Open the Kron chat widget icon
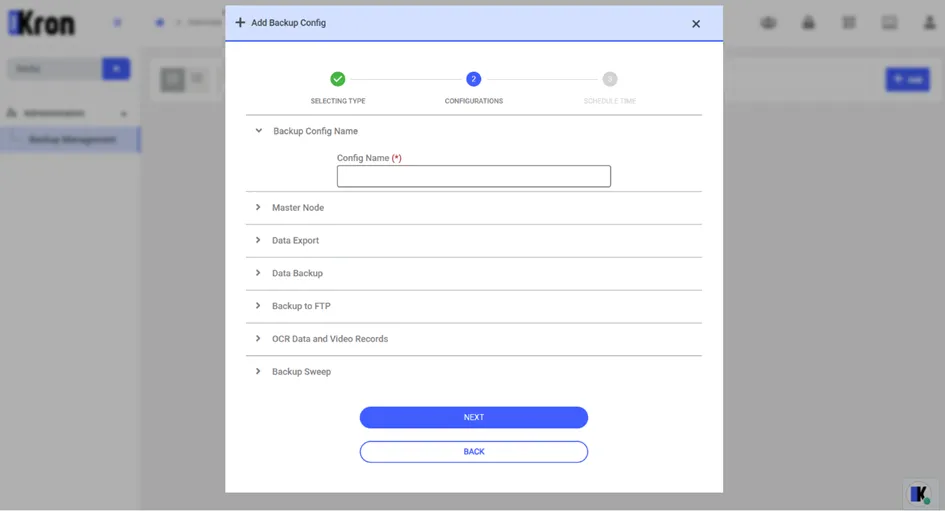 (919, 494)
